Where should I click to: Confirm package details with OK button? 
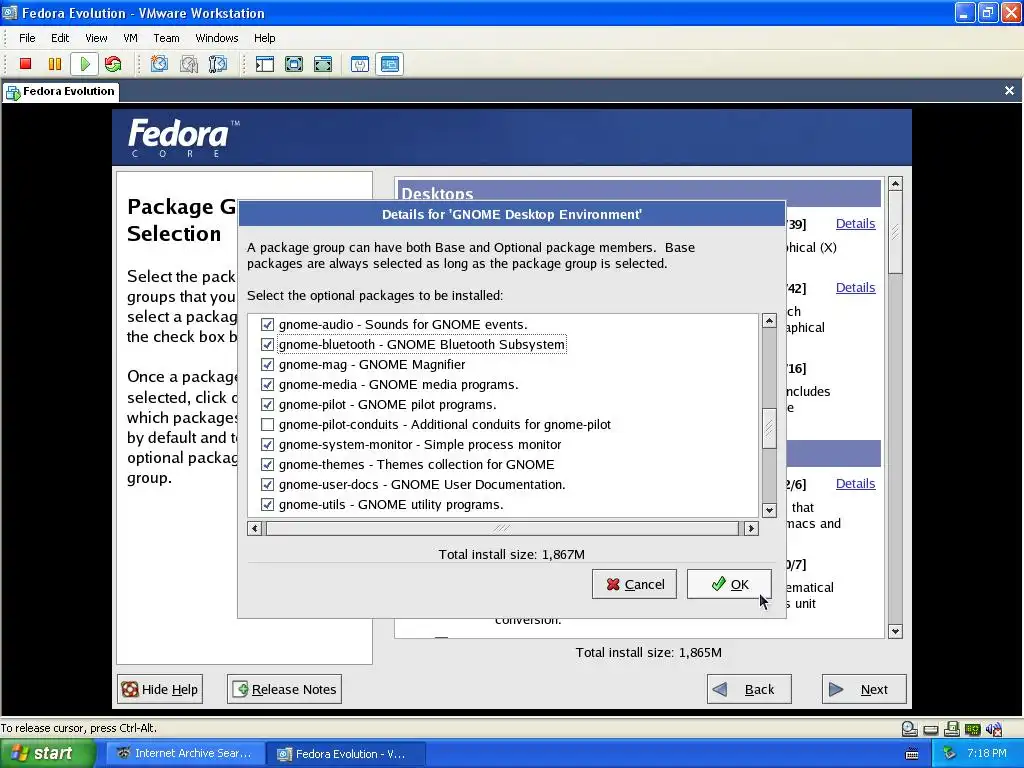coord(729,584)
